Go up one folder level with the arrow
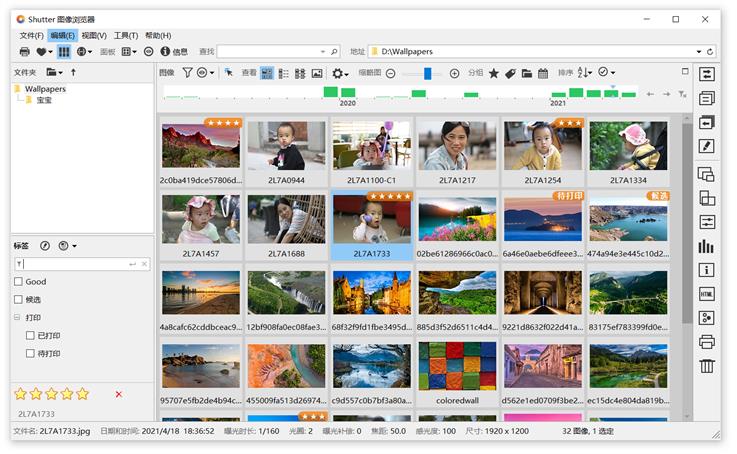Viewport: 737px width, 454px height. 73,72
